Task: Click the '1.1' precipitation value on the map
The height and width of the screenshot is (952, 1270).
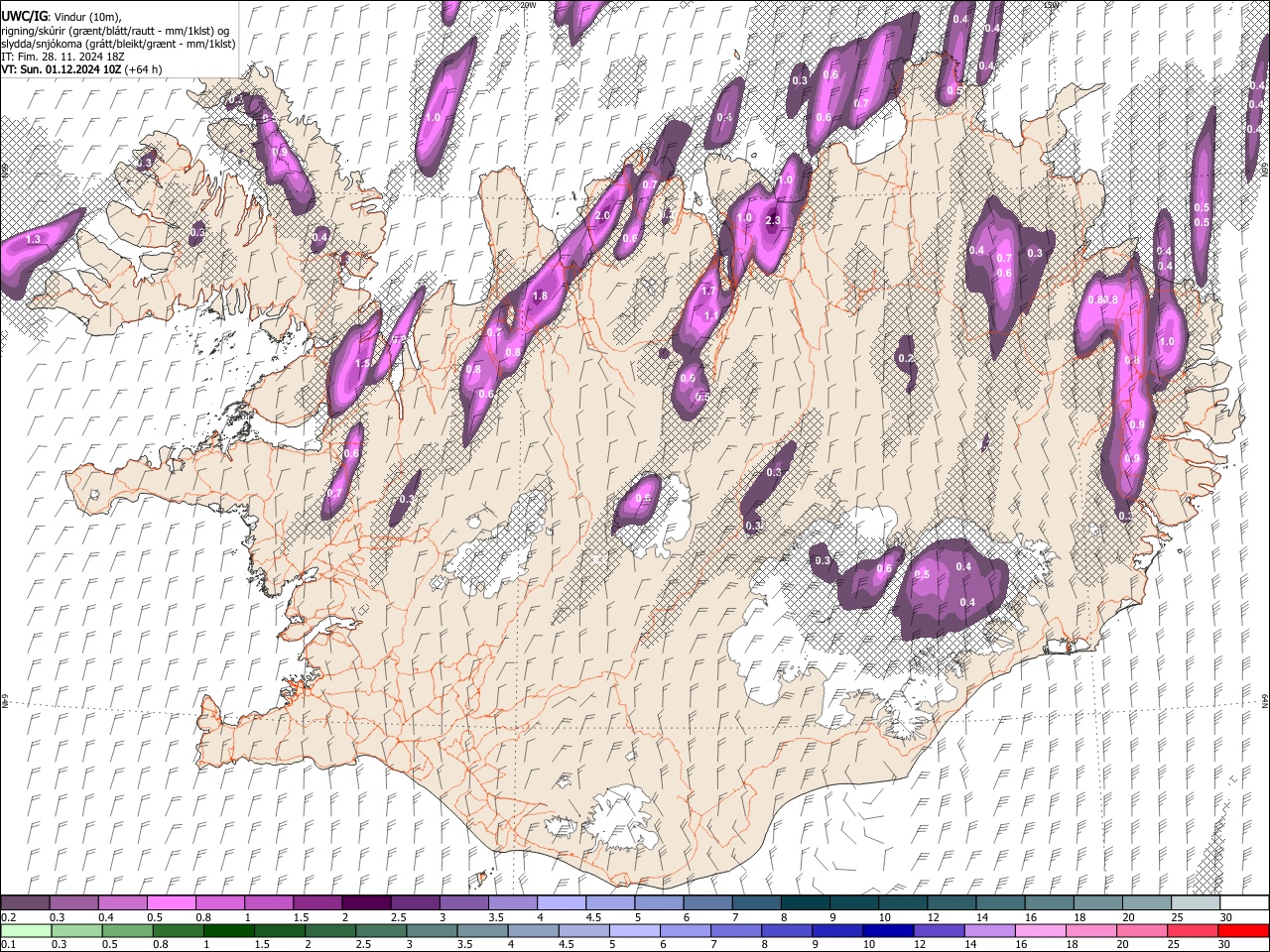Action: point(710,315)
